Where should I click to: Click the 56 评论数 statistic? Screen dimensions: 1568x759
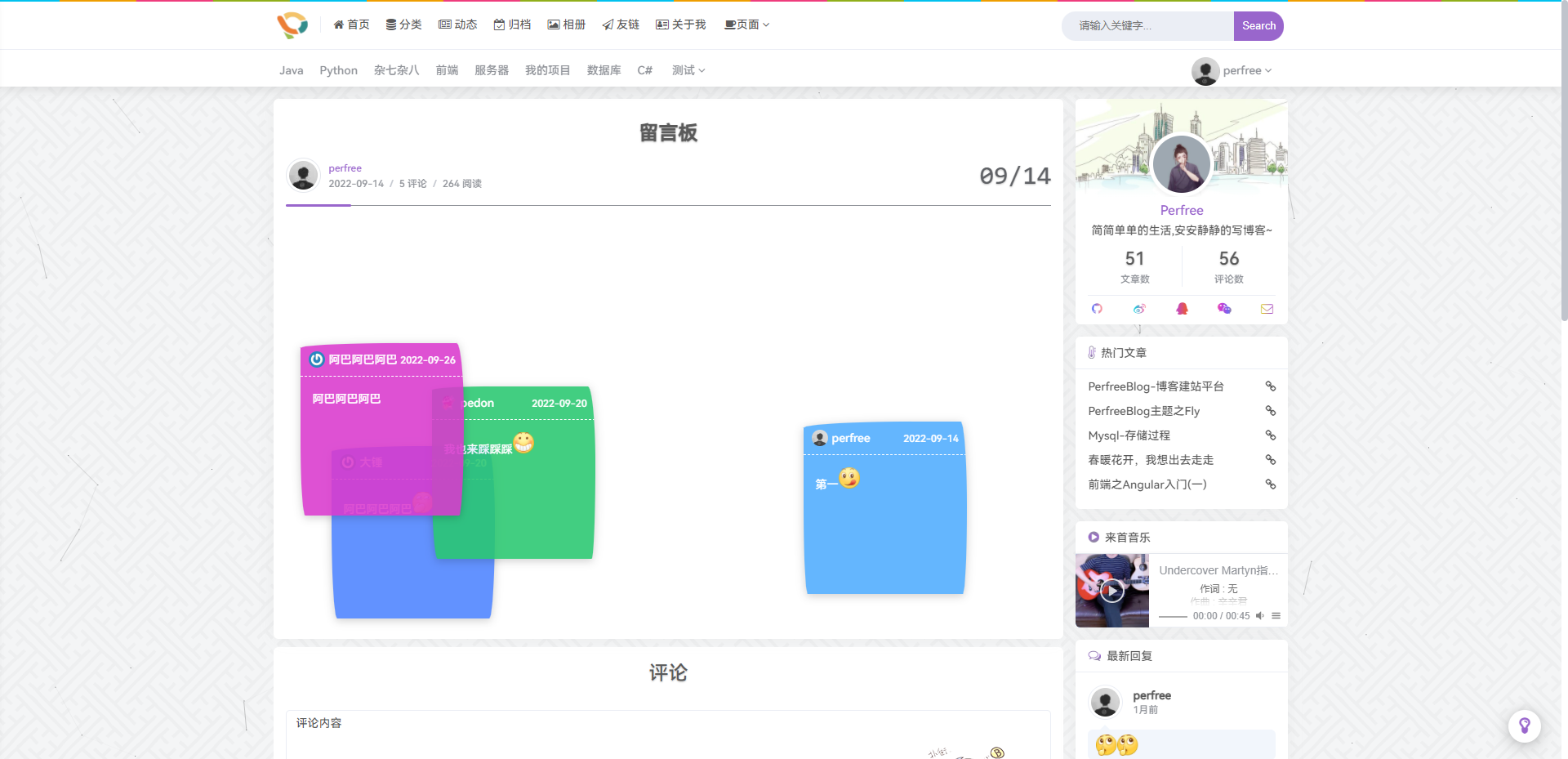click(1229, 266)
